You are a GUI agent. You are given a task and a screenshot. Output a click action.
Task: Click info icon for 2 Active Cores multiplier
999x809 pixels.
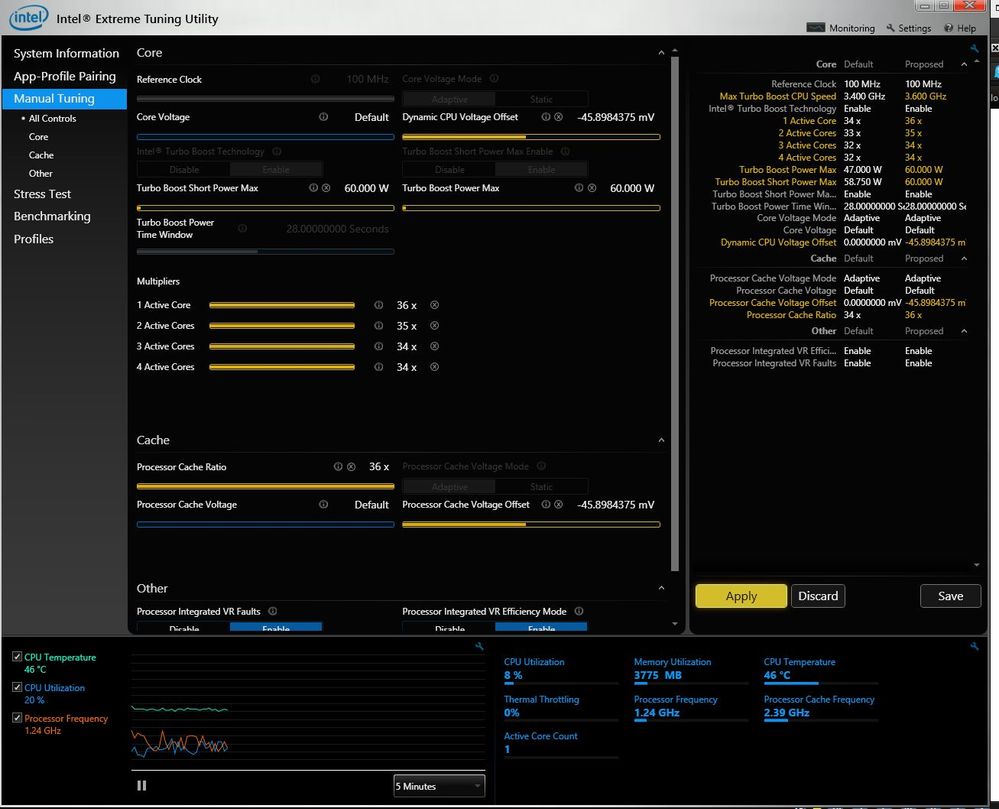378,326
